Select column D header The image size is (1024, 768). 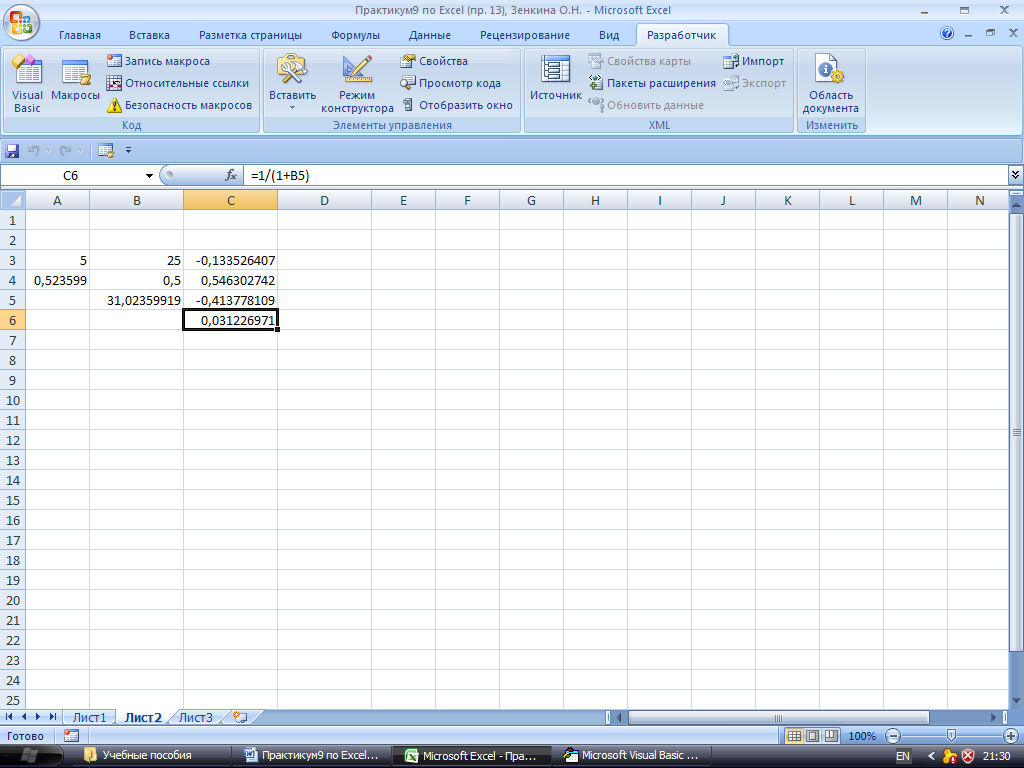pos(324,200)
